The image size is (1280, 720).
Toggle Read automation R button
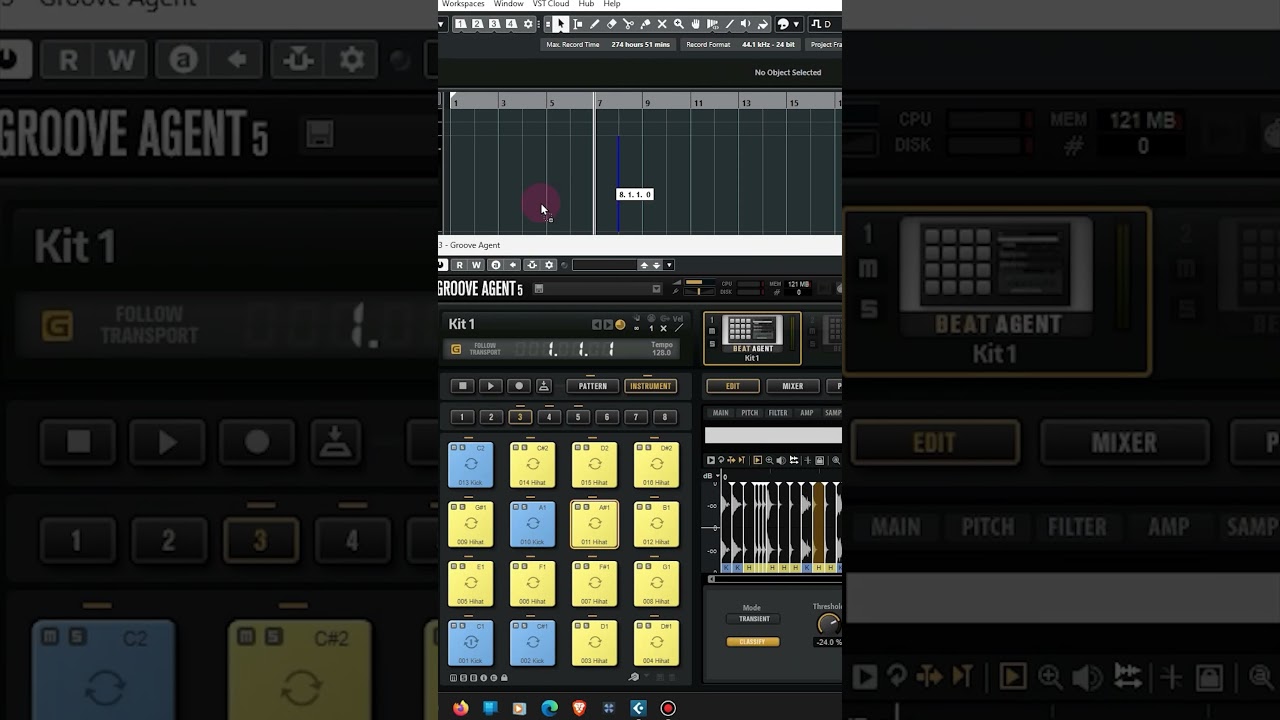pos(459,265)
